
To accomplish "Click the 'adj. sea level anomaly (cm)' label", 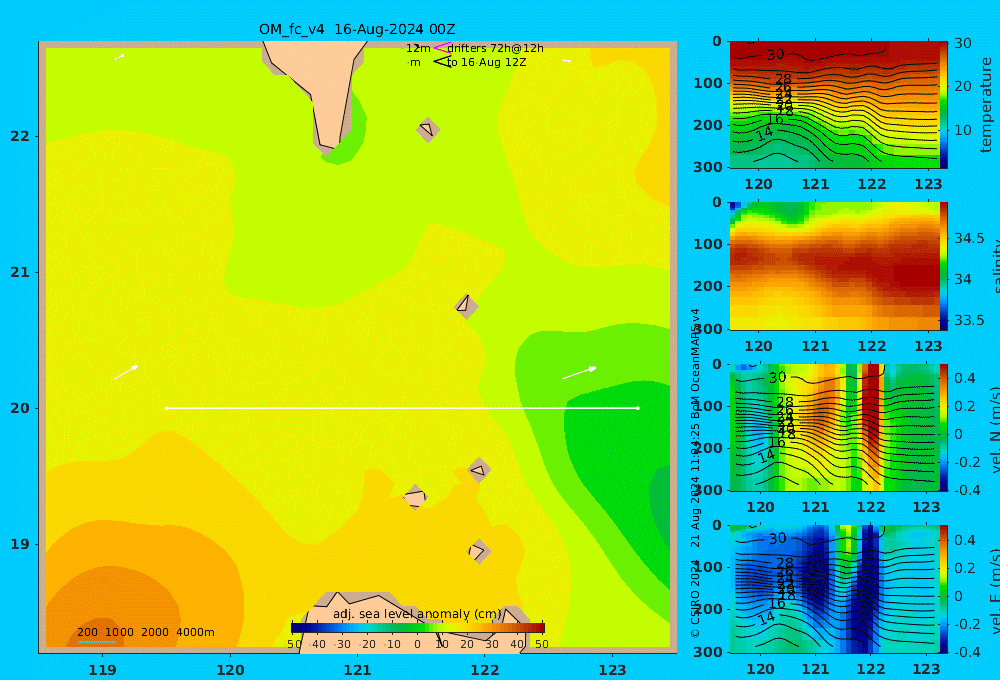I will [417, 614].
